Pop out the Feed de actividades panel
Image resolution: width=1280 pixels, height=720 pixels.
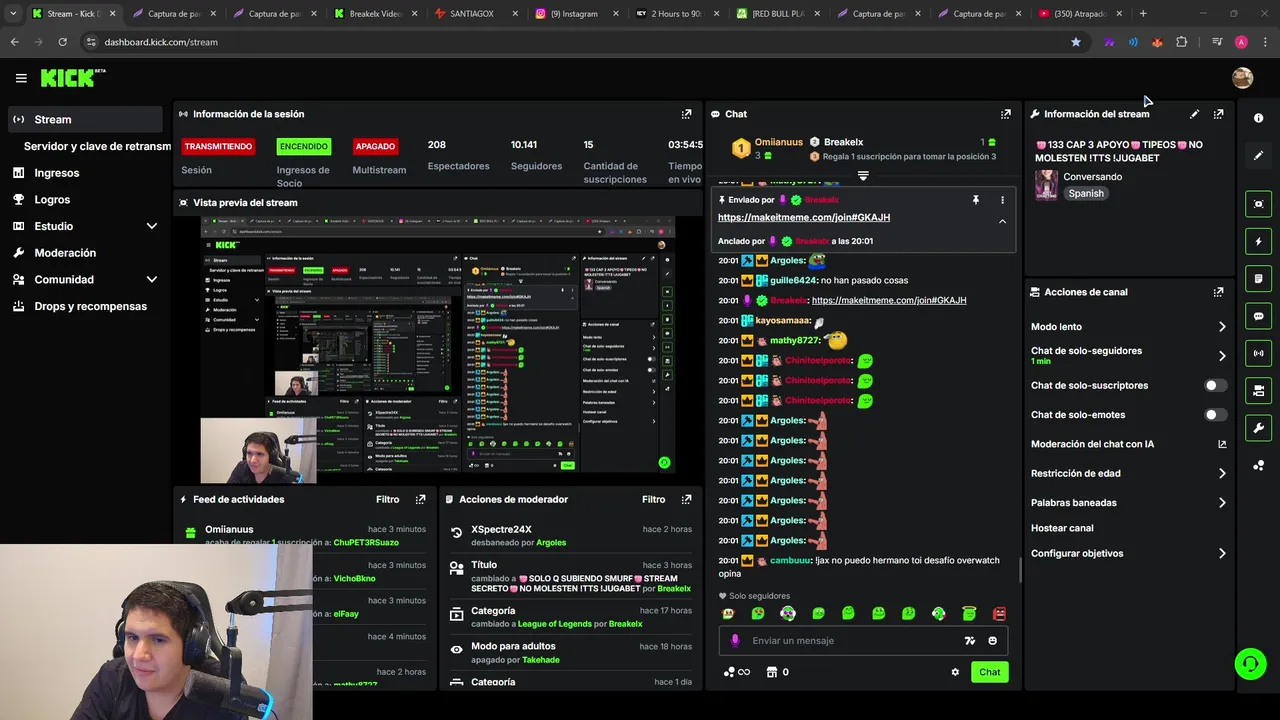pos(420,499)
